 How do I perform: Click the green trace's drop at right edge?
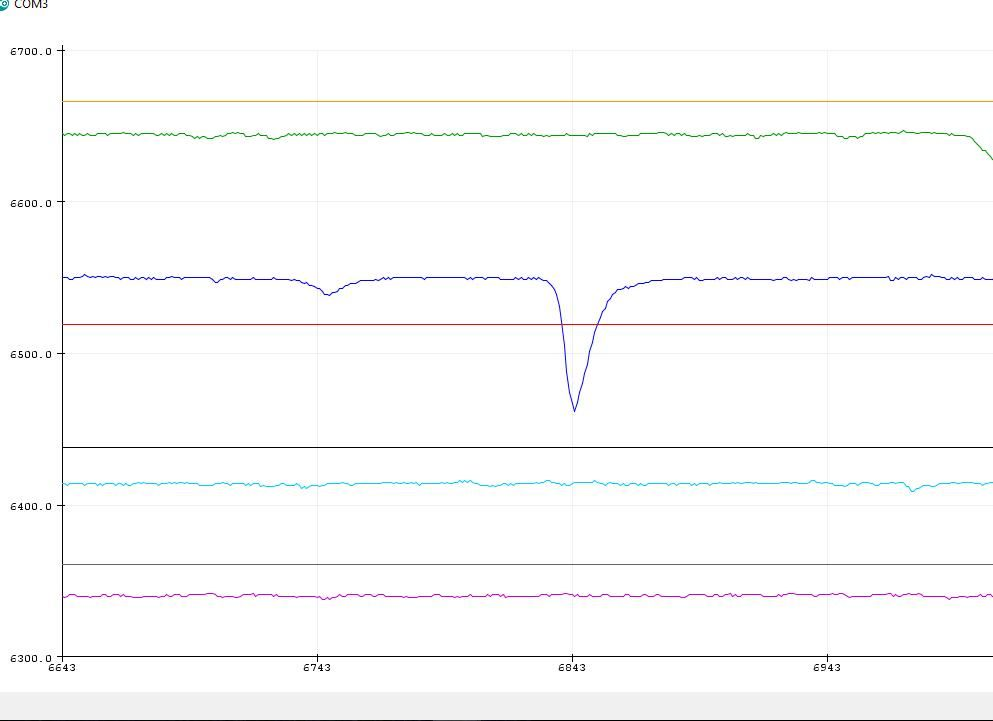tap(984, 152)
